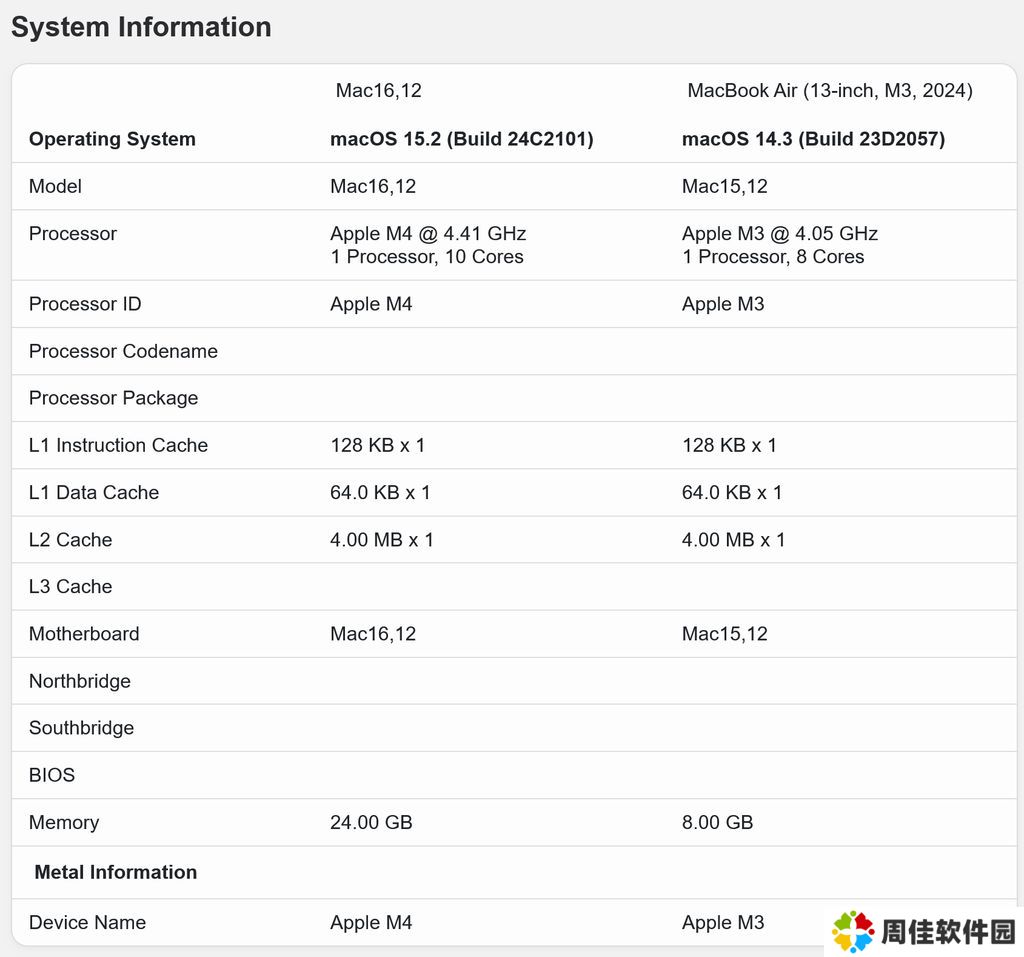1024x957 pixels.
Task: Select 4.00 MB x 1 in MacBook Air column
Action: click(733, 540)
